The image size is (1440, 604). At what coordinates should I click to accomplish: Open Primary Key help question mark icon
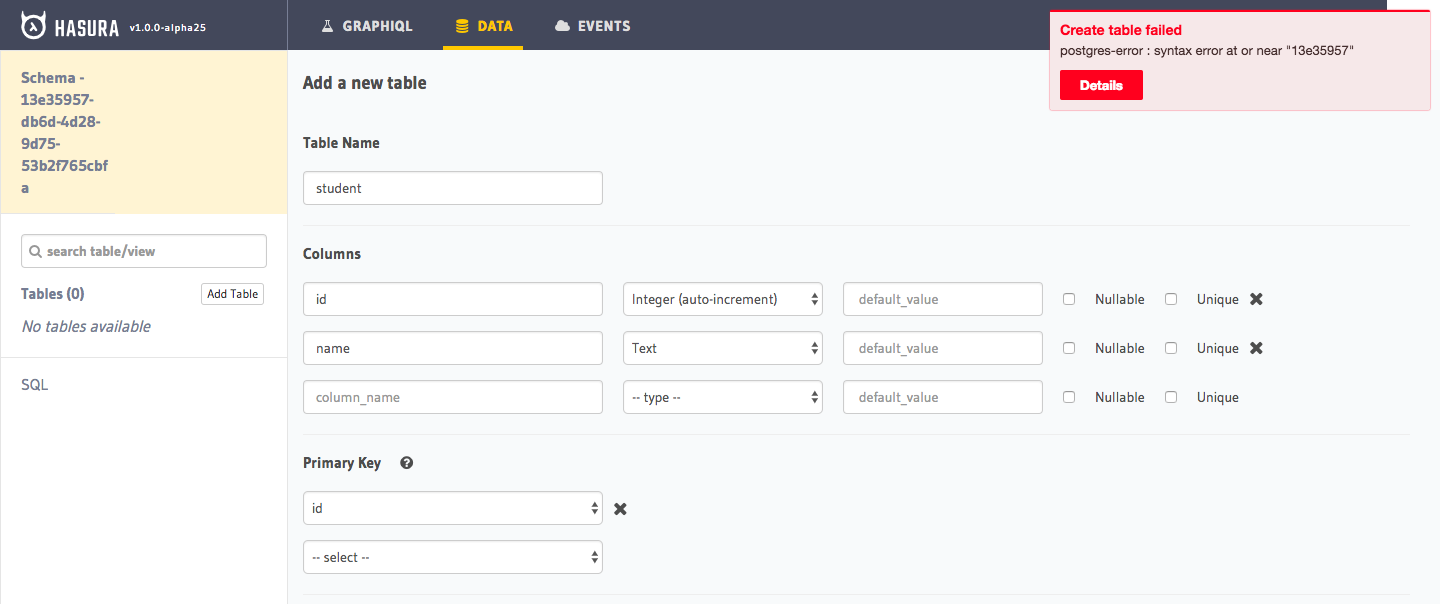point(406,462)
